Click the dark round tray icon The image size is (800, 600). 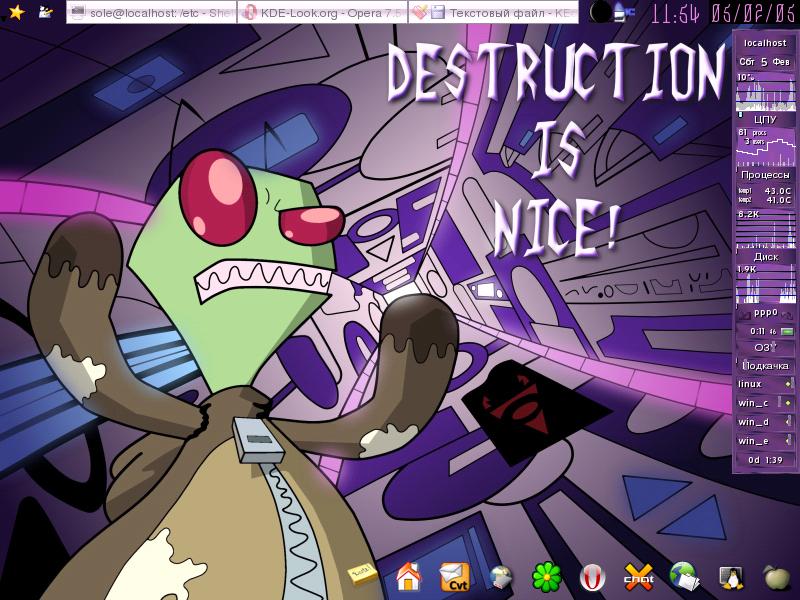(600, 12)
